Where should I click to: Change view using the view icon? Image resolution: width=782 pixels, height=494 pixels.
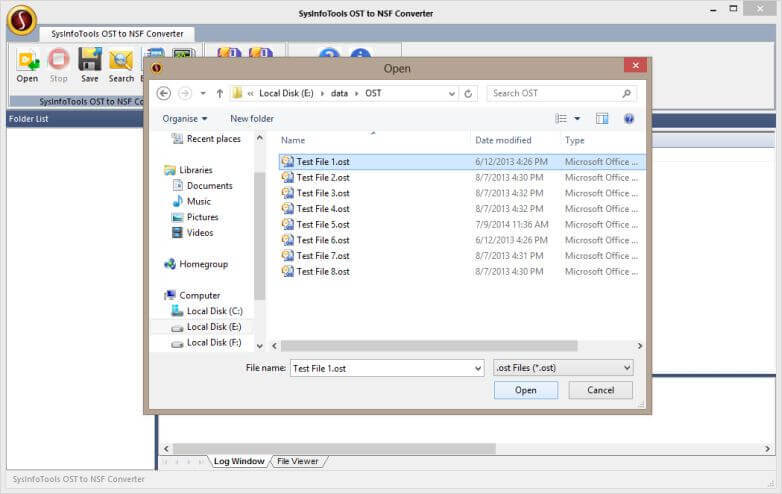coord(561,119)
